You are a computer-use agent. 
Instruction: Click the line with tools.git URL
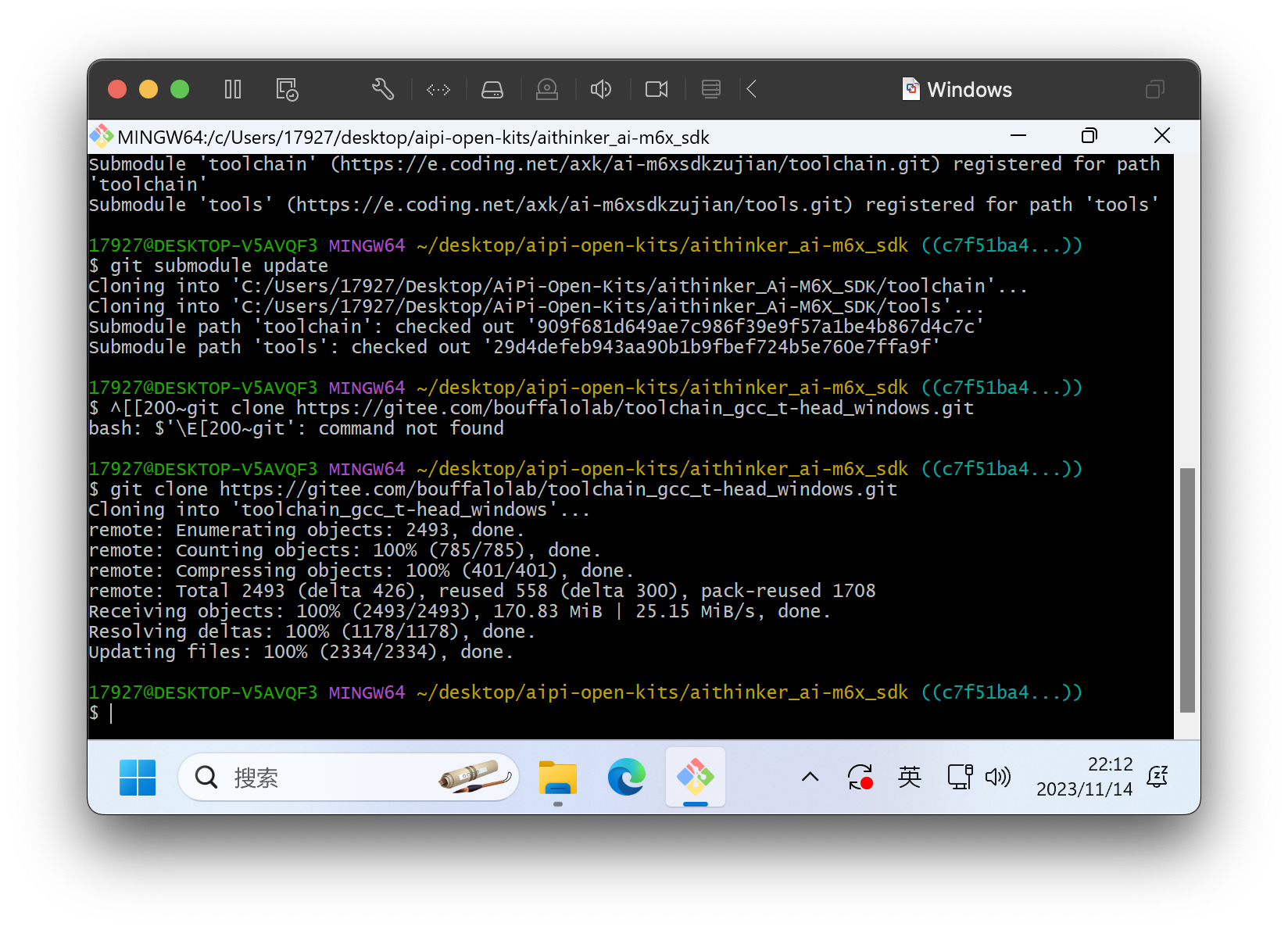click(624, 205)
